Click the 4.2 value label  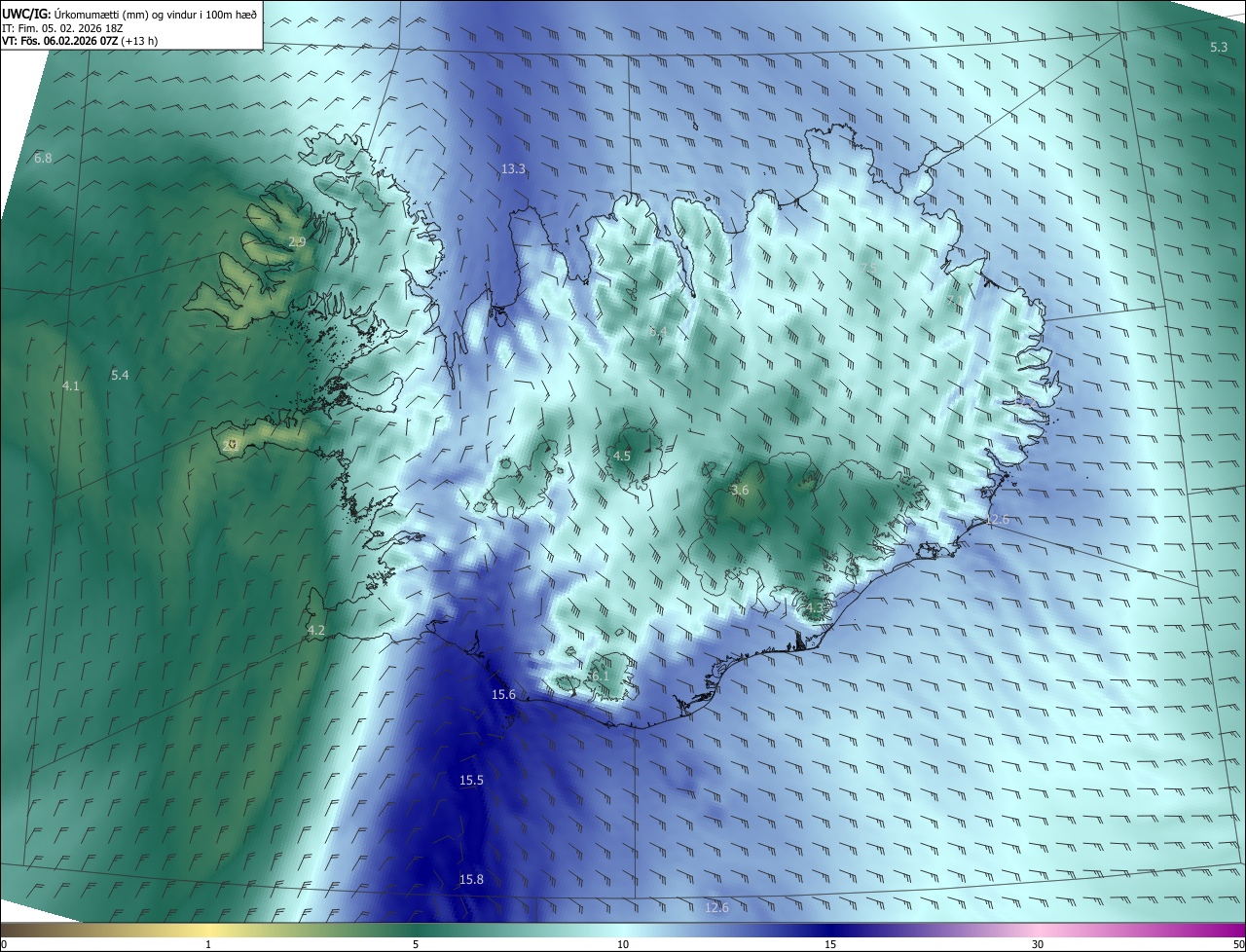point(315,631)
